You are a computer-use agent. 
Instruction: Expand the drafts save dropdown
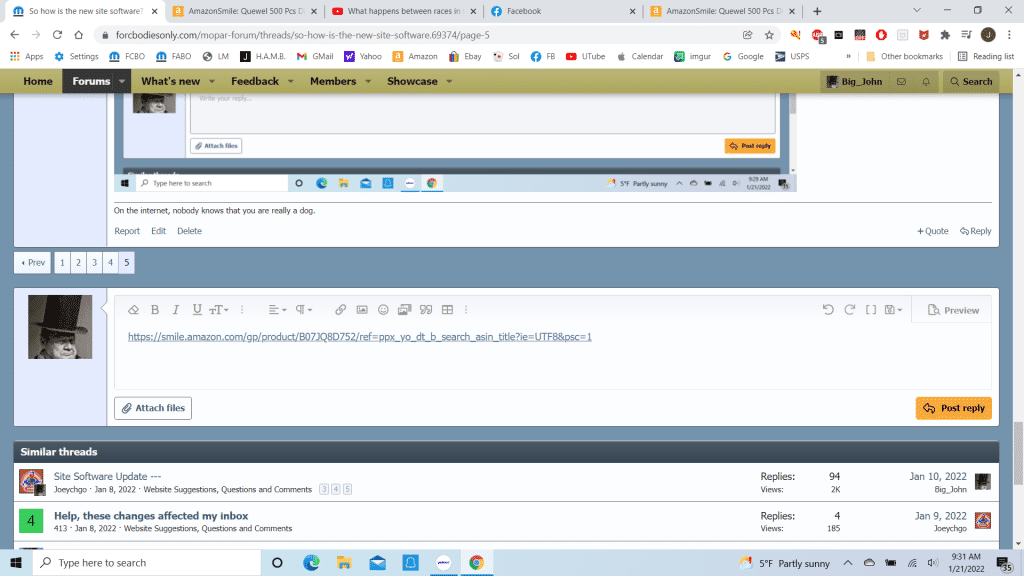point(893,310)
